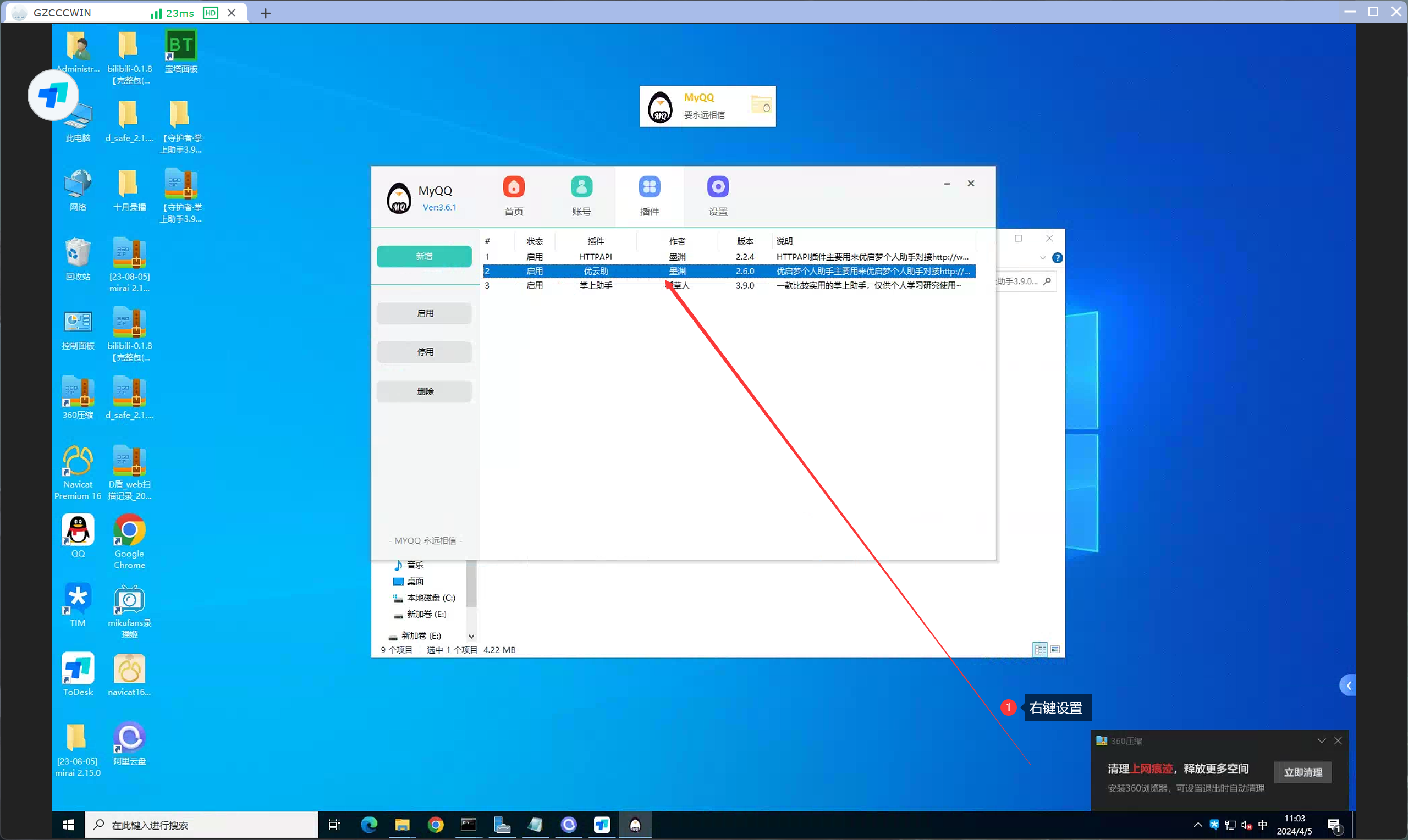Click the 状态 column header
Viewport: 1408px width, 840px height.
pos(535,242)
